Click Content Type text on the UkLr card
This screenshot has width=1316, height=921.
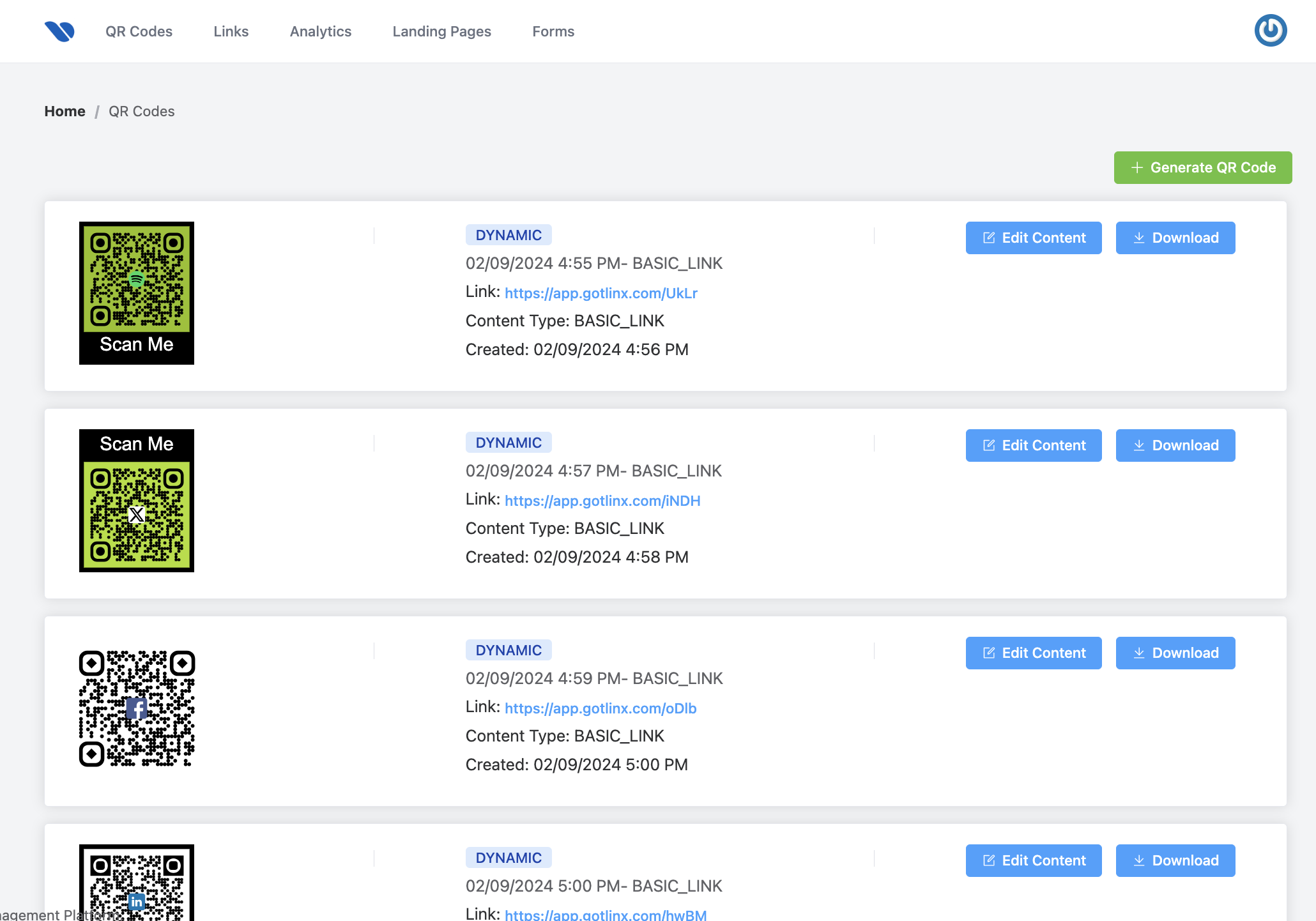565,321
